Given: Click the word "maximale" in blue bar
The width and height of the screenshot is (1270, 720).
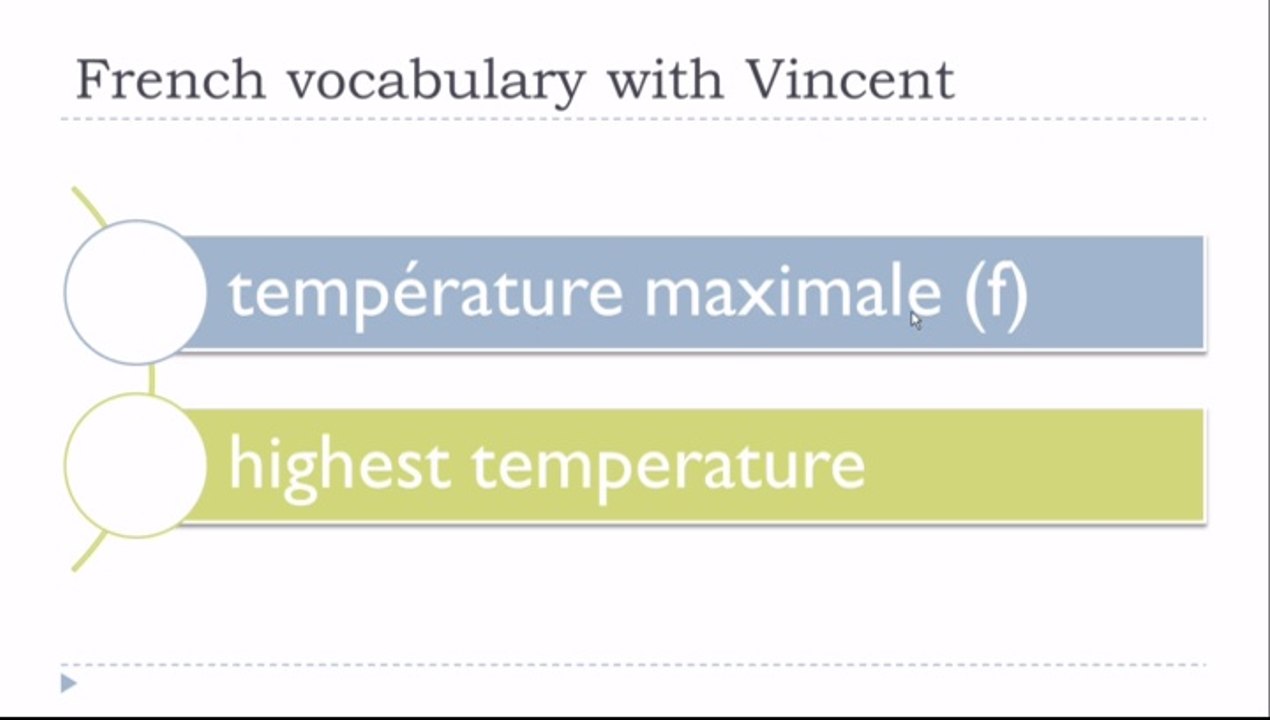Looking at the screenshot, I should tap(792, 293).
